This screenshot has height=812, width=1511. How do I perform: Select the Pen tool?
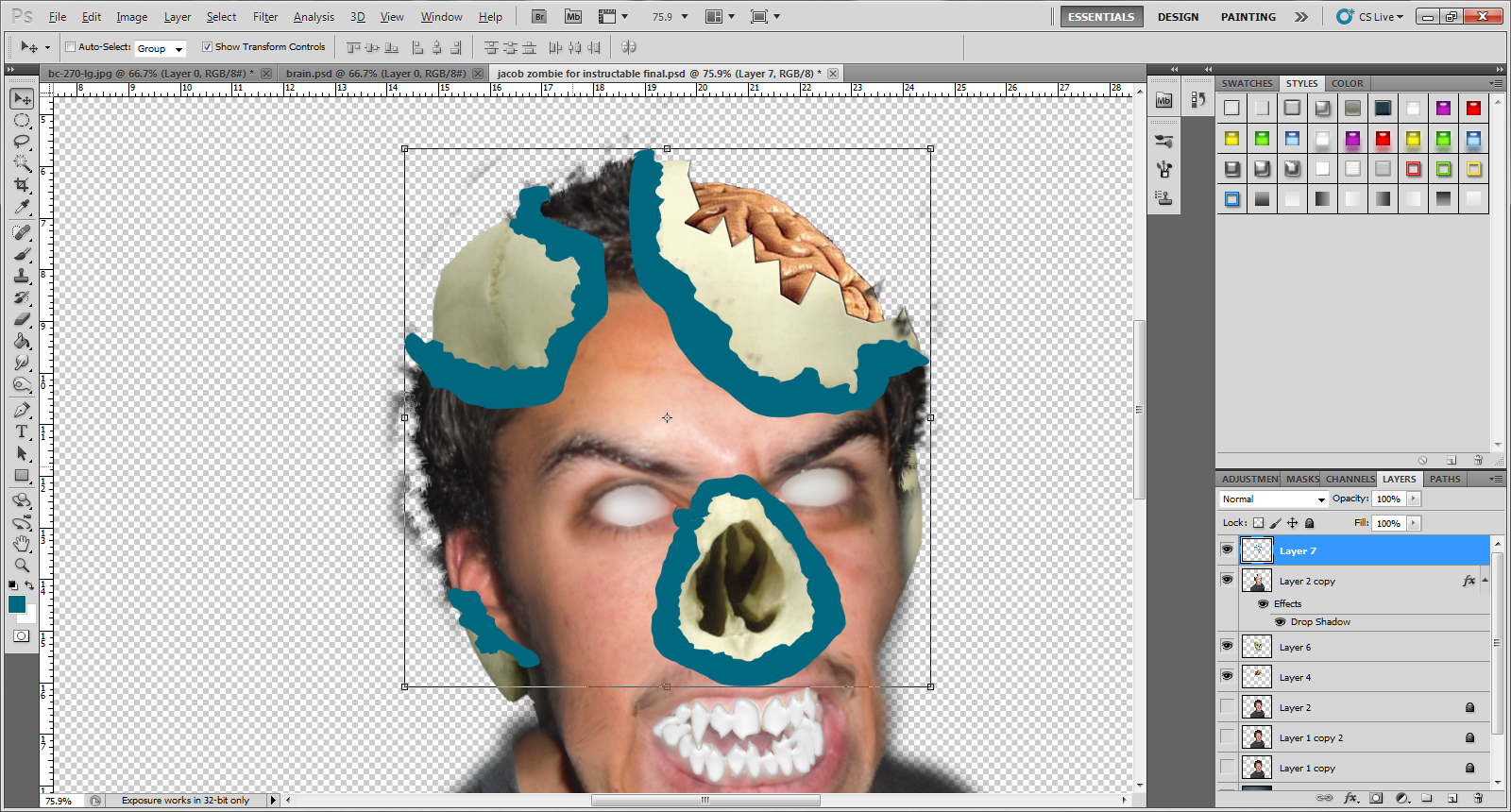click(22, 410)
